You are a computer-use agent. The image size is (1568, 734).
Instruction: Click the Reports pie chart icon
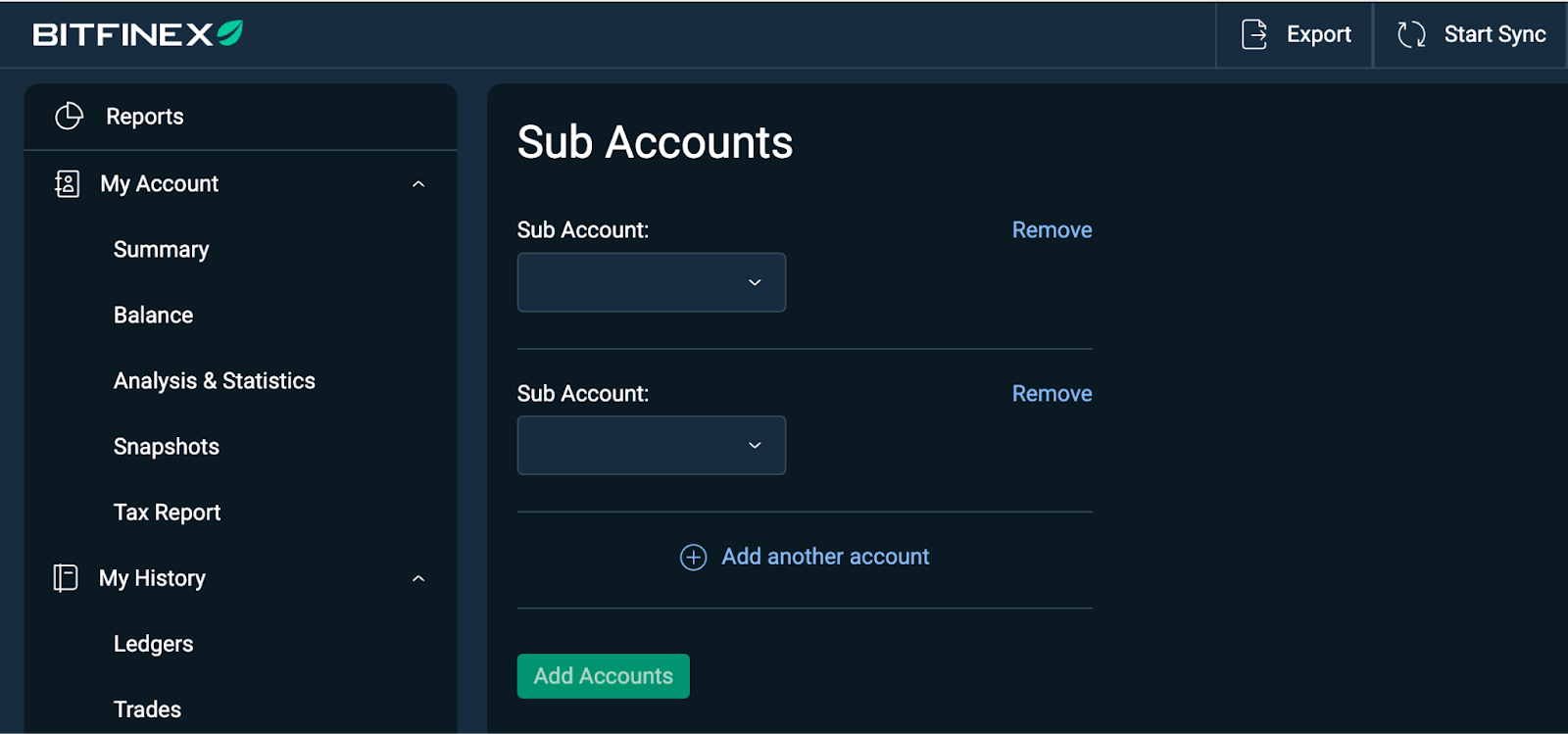69,116
